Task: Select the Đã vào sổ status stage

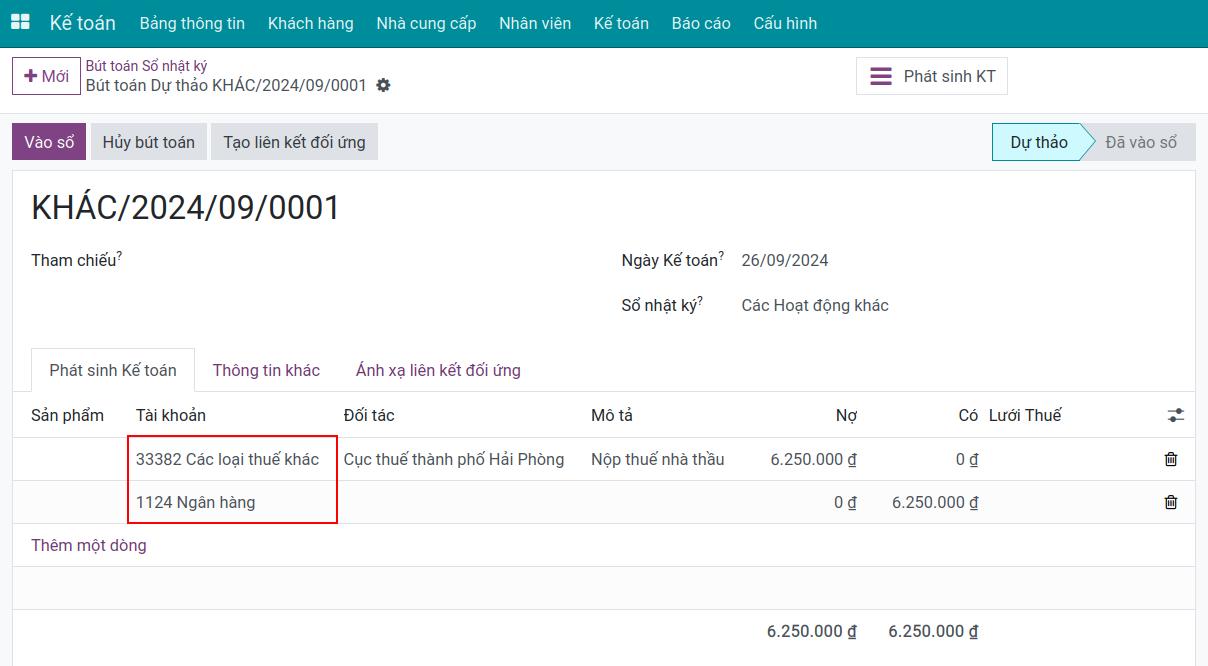Action: (1141, 142)
